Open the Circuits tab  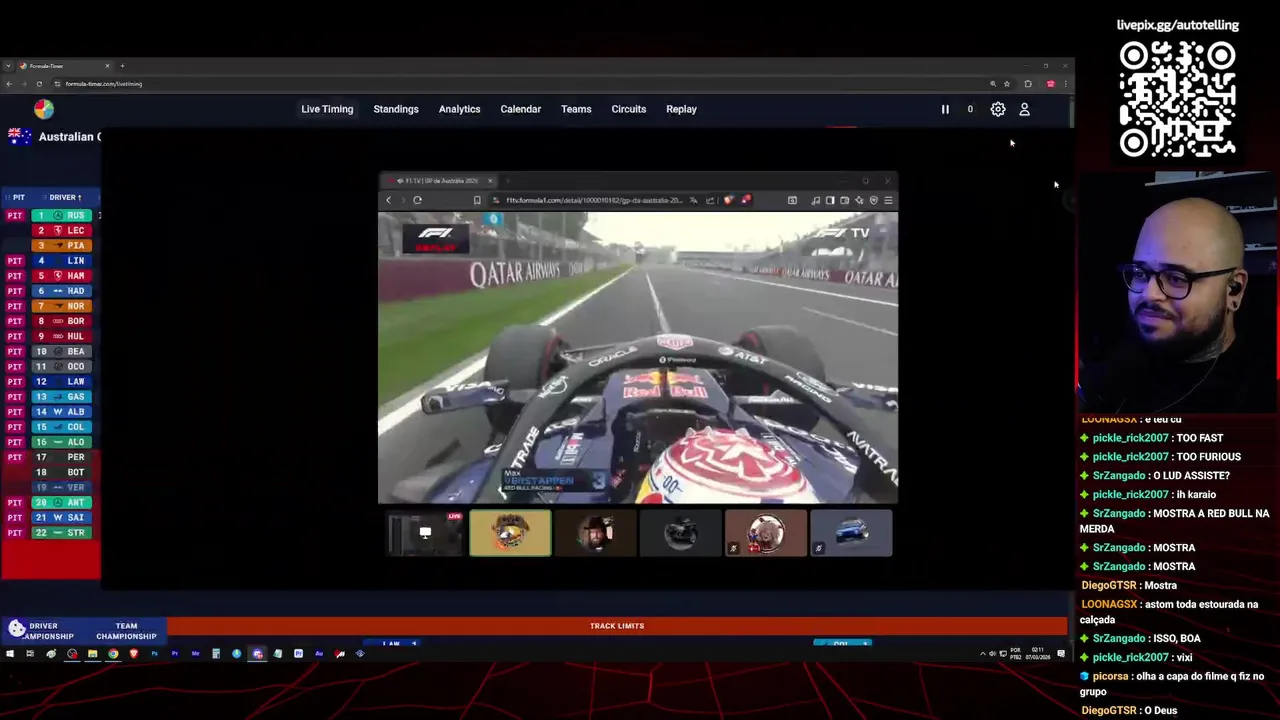tap(629, 109)
